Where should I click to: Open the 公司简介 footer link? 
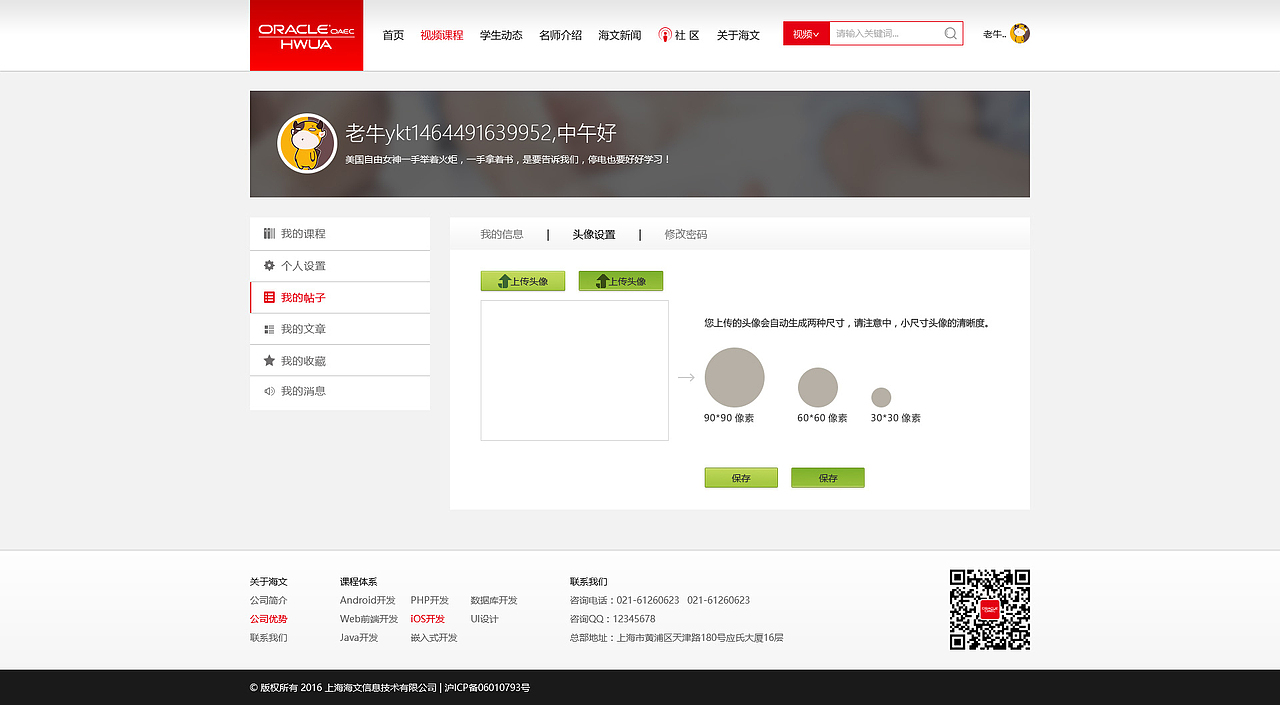(268, 600)
